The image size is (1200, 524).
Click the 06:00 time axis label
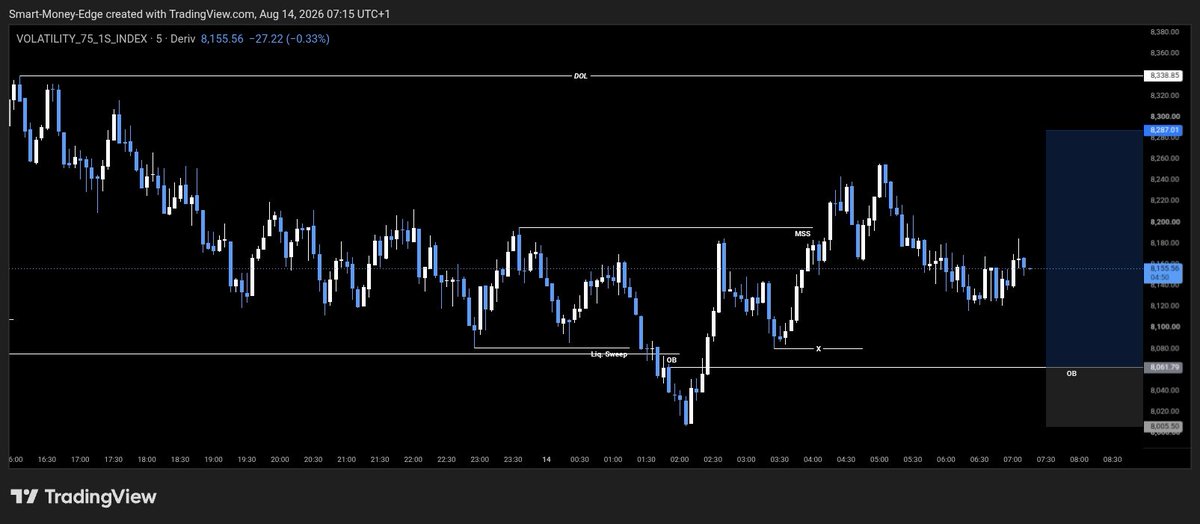pos(946,459)
